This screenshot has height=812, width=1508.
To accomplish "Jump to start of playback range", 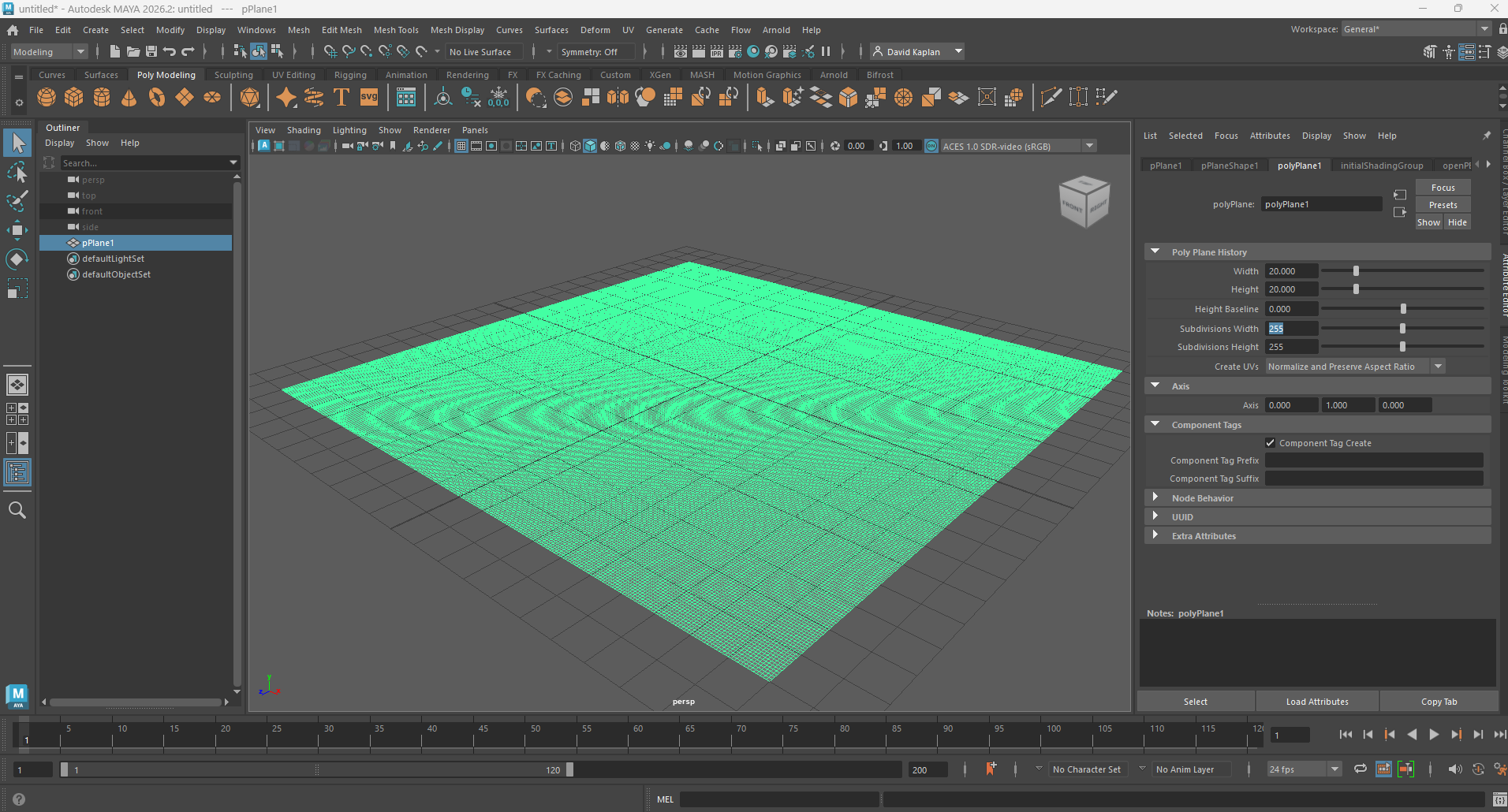I will click(x=1346, y=735).
